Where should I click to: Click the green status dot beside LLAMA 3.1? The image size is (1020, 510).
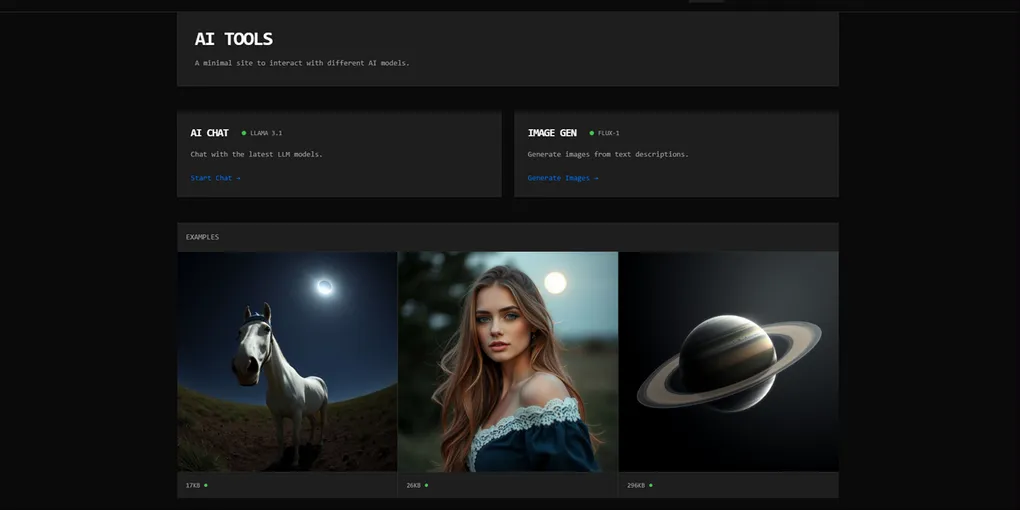click(244, 133)
